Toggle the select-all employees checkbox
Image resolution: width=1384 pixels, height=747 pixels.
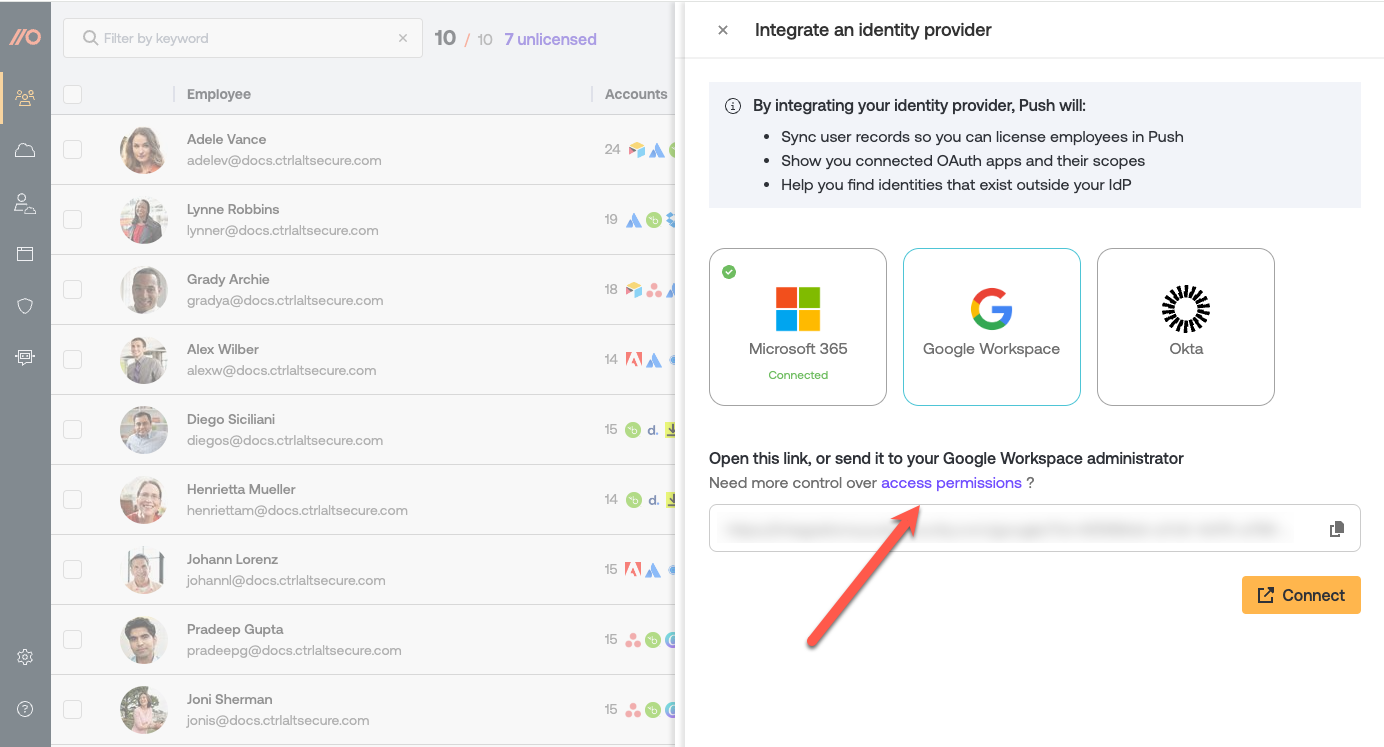pos(72,94)
